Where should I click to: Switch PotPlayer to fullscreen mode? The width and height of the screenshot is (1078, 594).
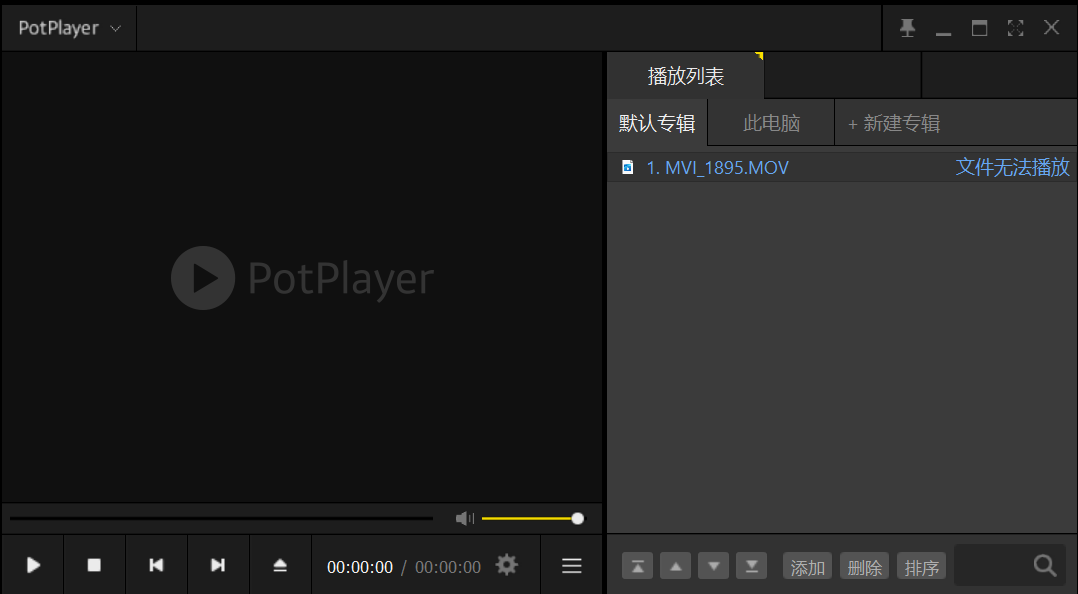coord(1015,28)
